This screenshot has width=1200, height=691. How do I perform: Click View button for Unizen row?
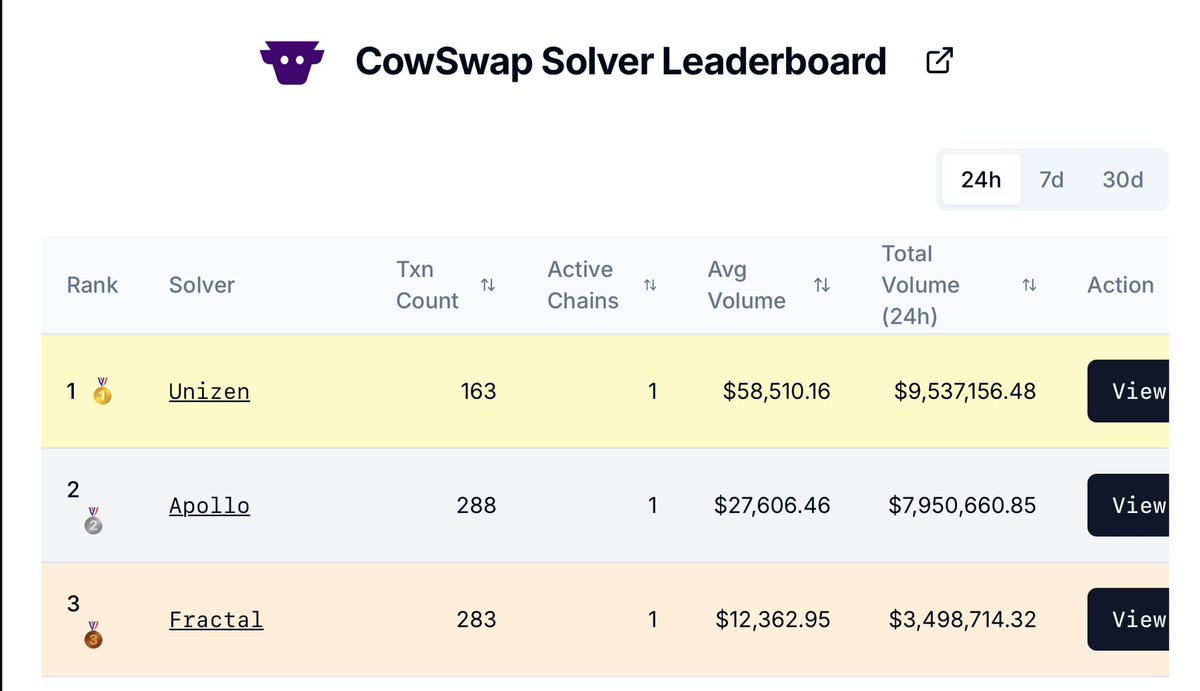coord(1128,391)
